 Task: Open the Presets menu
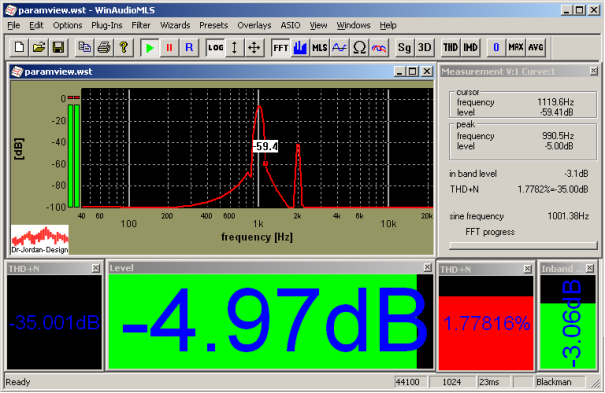pyautogui.click(x=213, y=25)
